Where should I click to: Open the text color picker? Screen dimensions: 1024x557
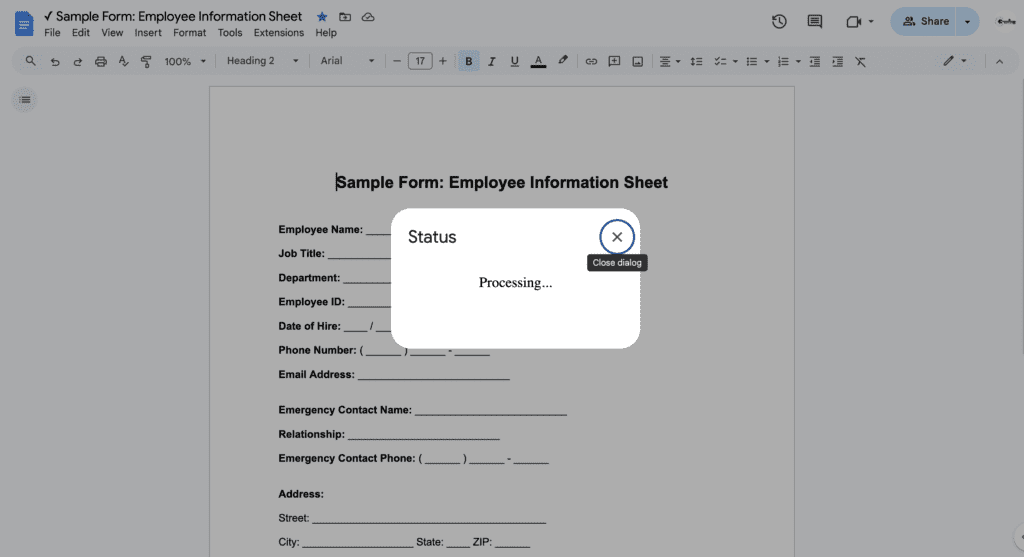click(x=538, y=61)
